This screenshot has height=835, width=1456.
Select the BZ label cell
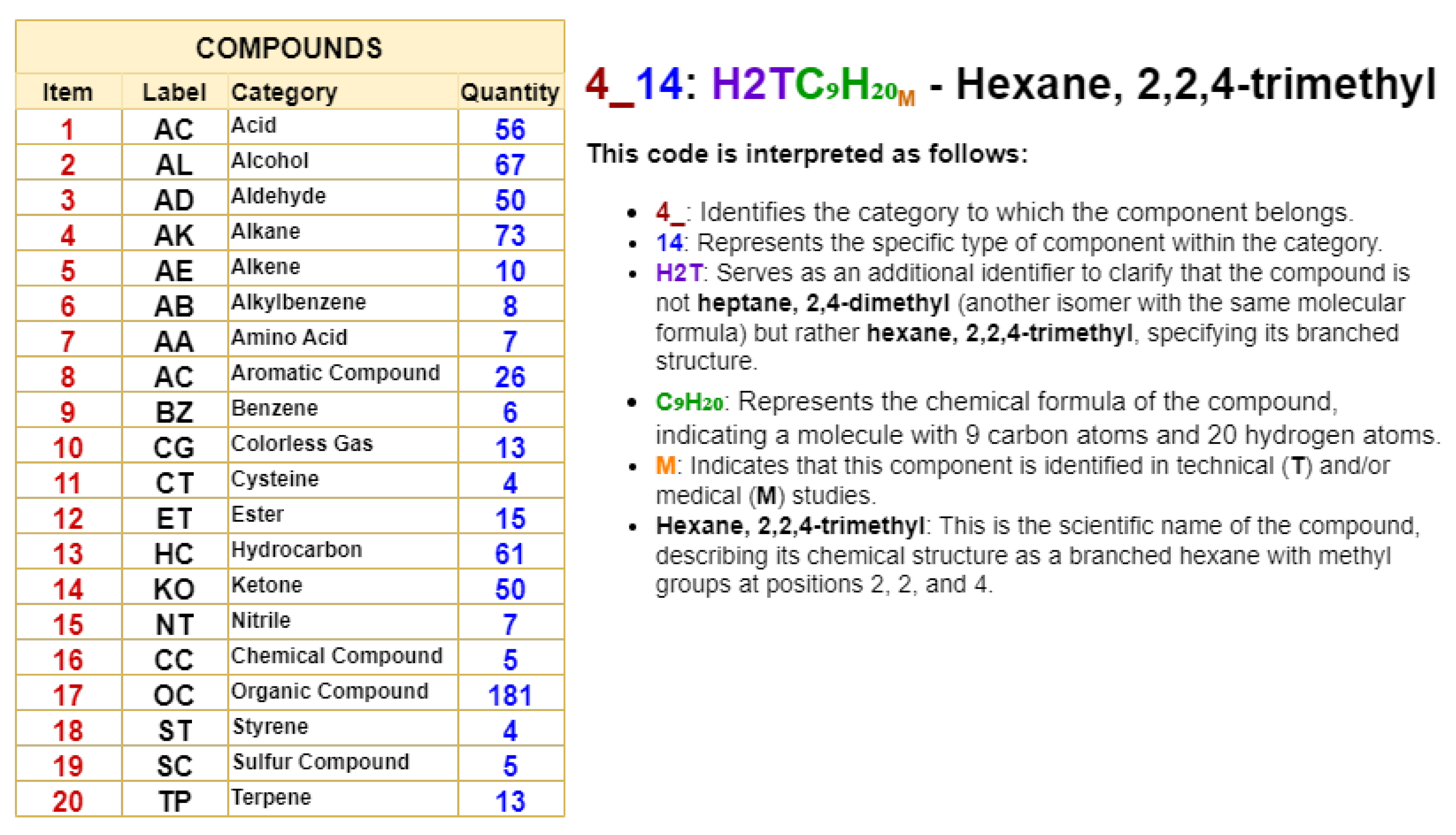tap(174, 412)
